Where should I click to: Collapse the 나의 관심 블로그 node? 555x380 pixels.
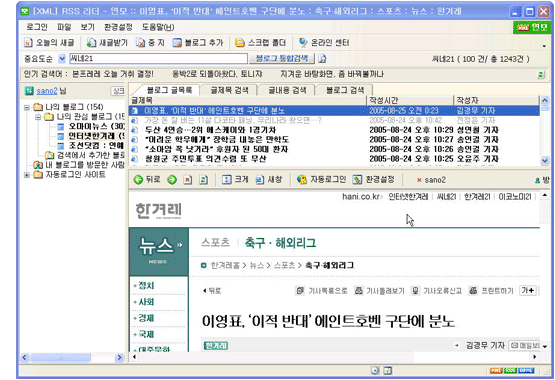[38, 117]
